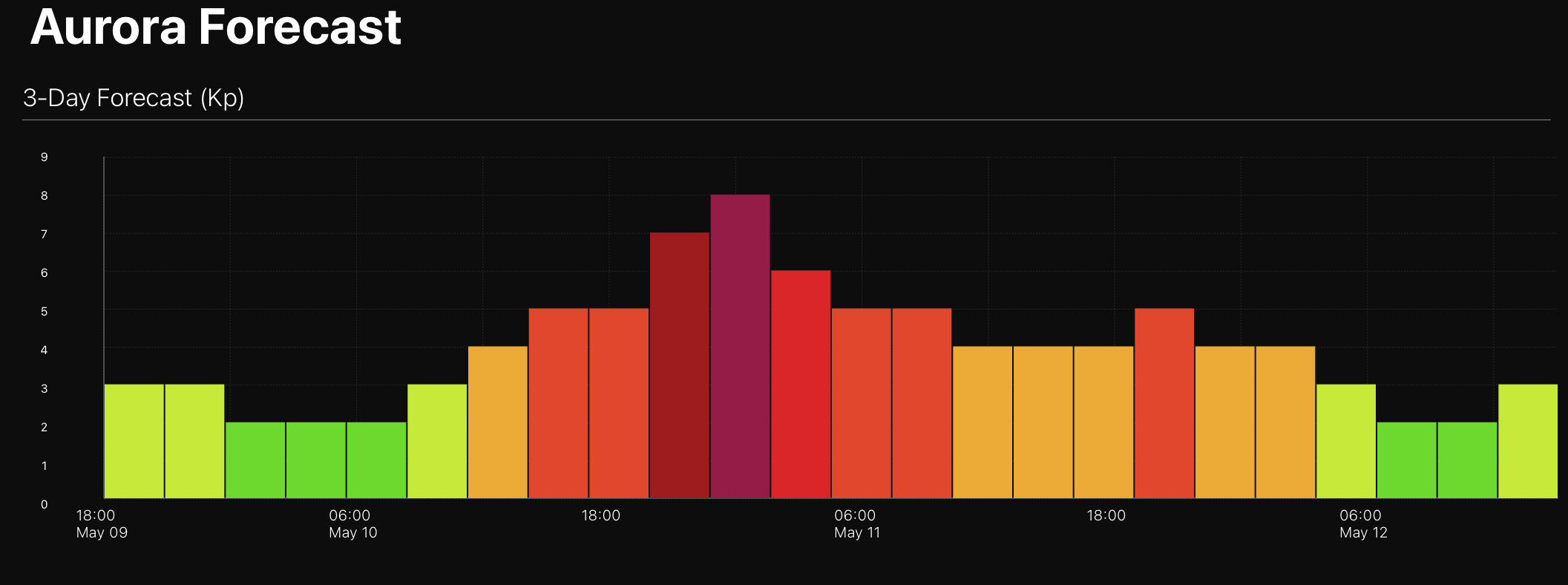Click the last bar on the chart's right edge

tap(1527, 441)
